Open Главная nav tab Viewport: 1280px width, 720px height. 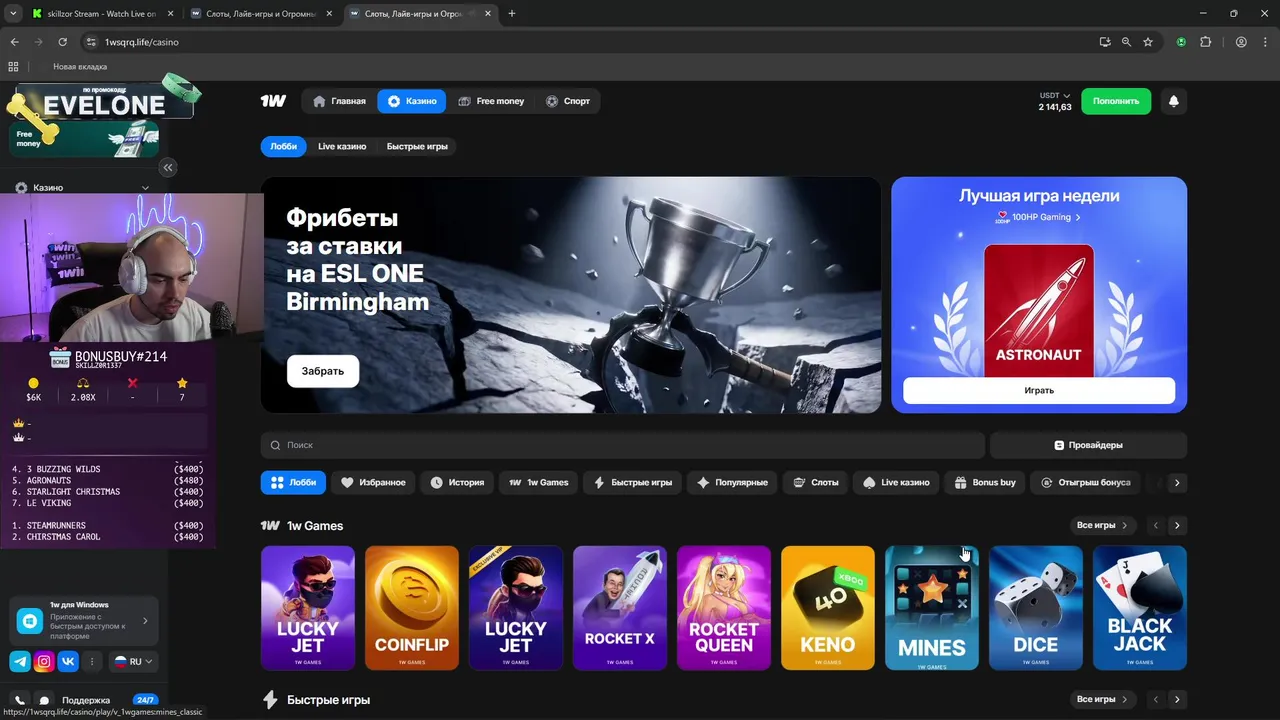click(340, 101)
